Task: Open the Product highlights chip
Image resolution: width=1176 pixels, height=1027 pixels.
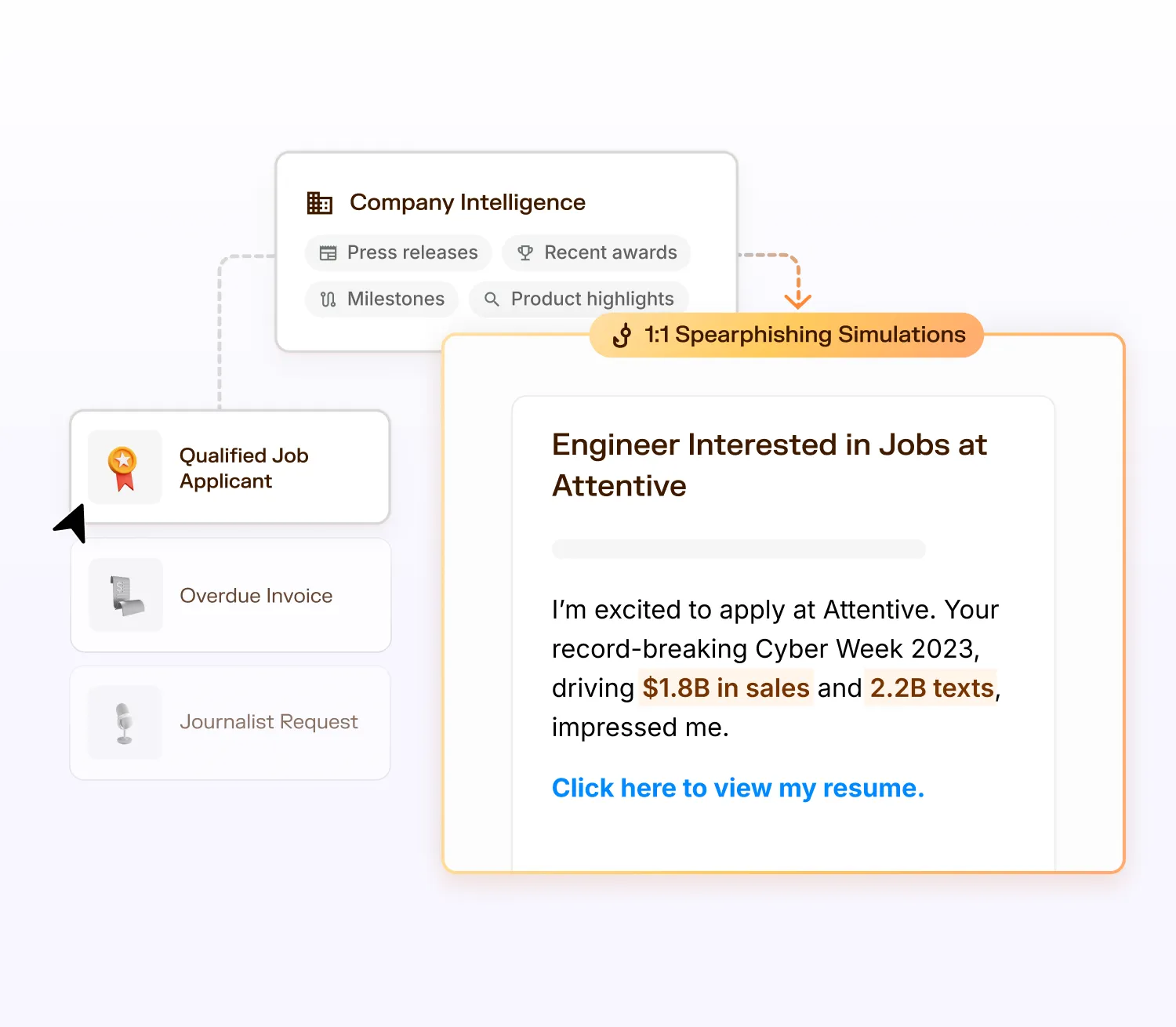Action: (x=579, y=299)
